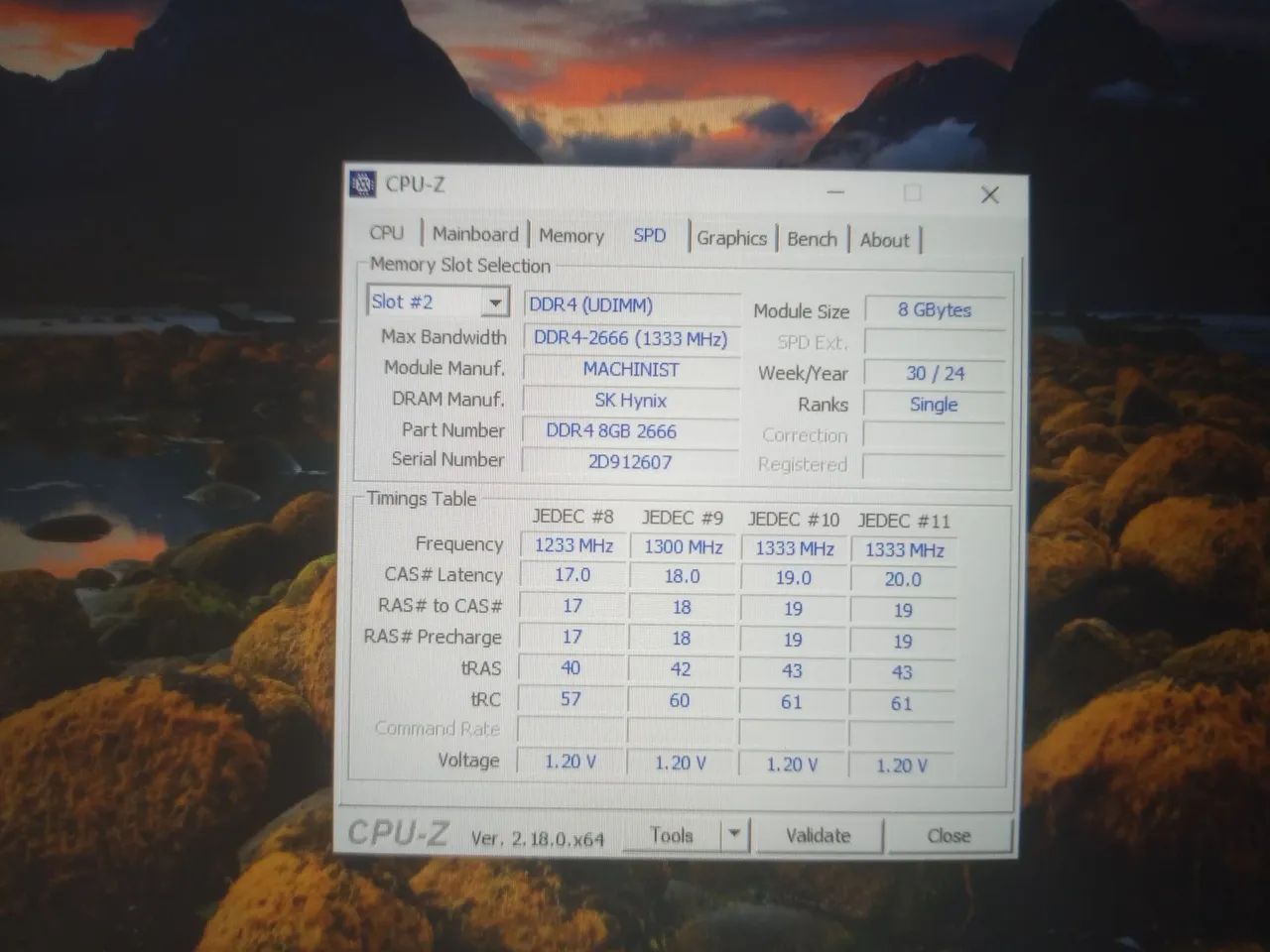Image resolution: width=1270 pixels, height=952 pixels.
Task: View the About tab
Action: point(884,241)
